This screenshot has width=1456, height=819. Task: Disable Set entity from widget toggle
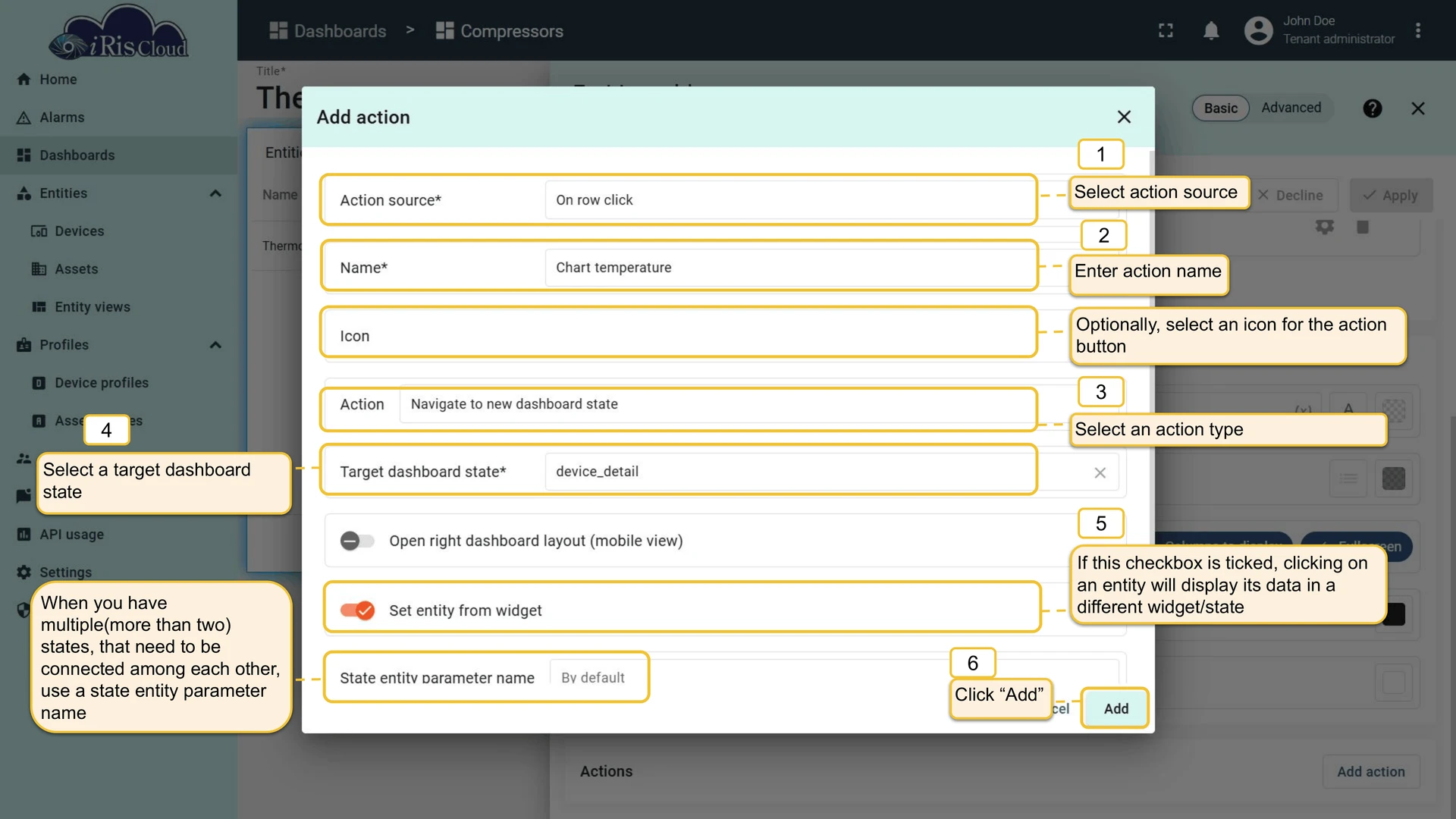[357, 610]
